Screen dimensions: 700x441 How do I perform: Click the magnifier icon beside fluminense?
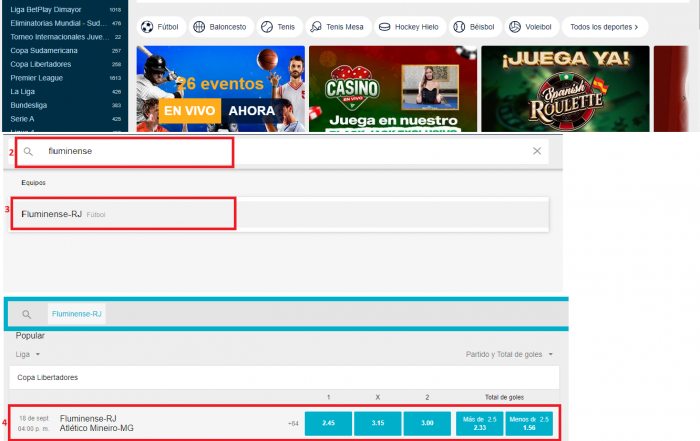pos(28,152)
